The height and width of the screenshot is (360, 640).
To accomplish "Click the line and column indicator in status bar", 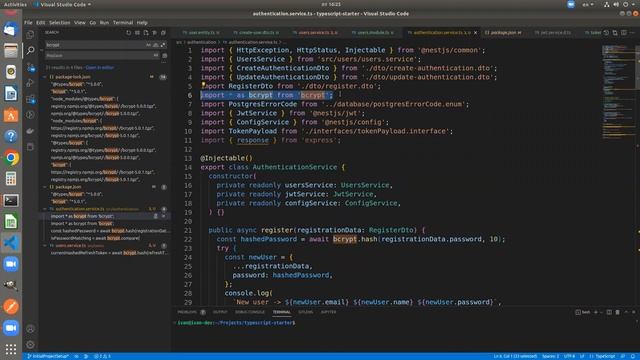I will [x=515, y=356].
